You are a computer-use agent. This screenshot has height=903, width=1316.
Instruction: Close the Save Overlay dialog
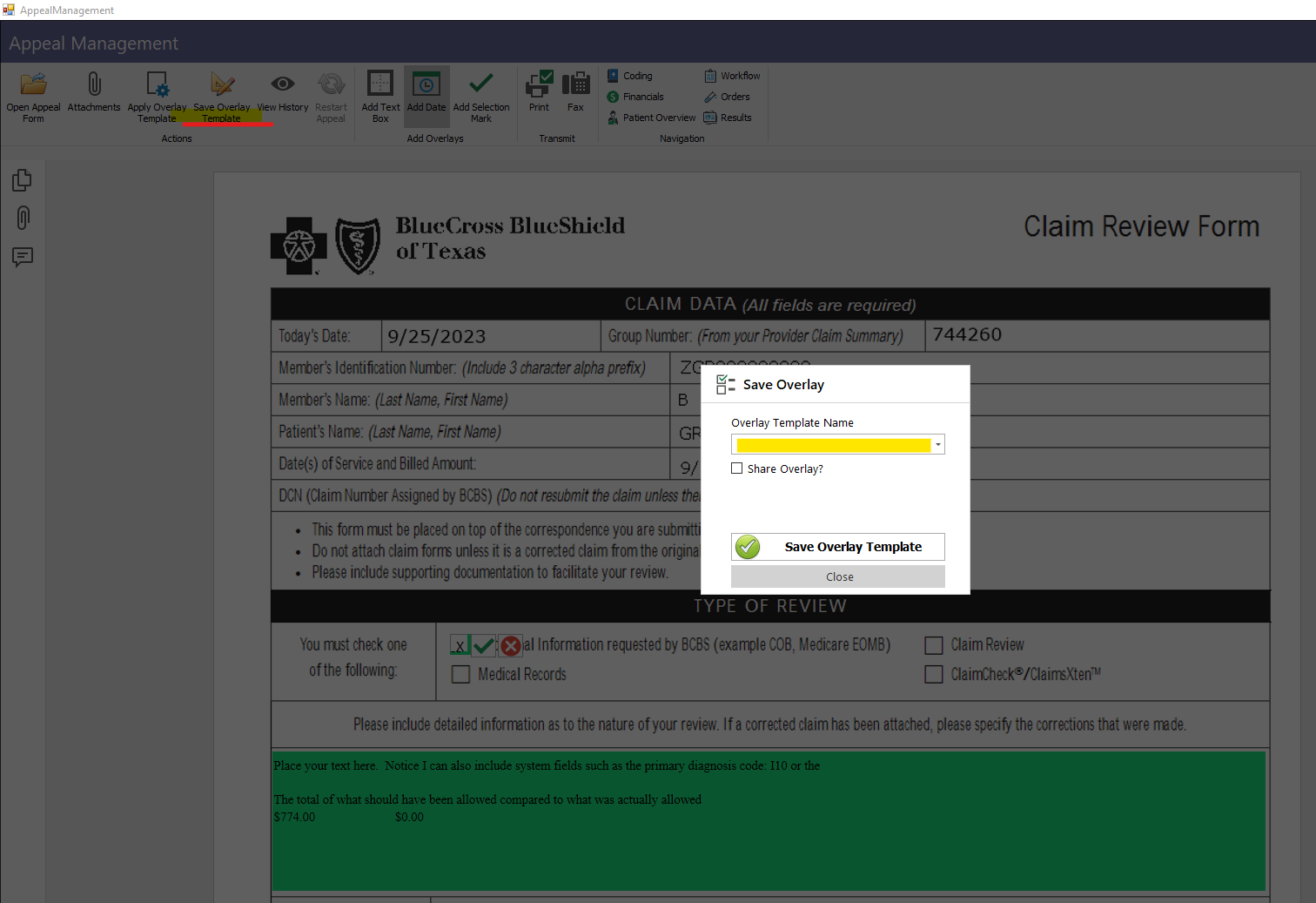[x=838, y=576]
